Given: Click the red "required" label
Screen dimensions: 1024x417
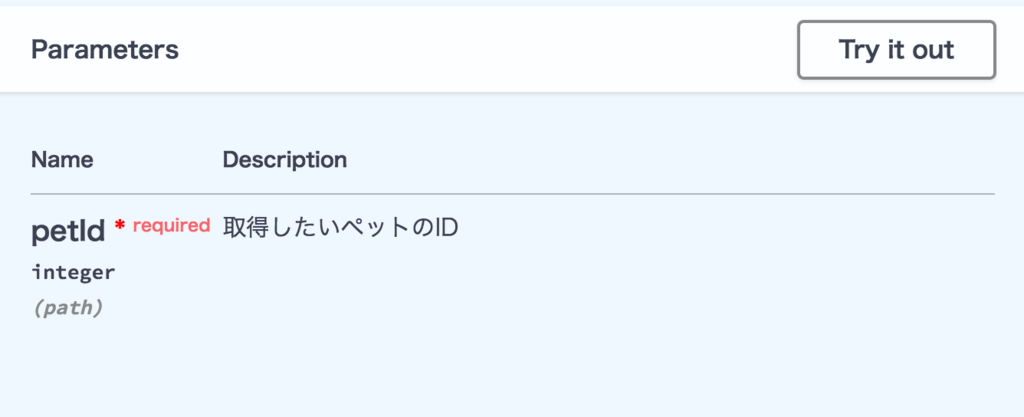Looking at the screenshot, I should pos(171,226).
